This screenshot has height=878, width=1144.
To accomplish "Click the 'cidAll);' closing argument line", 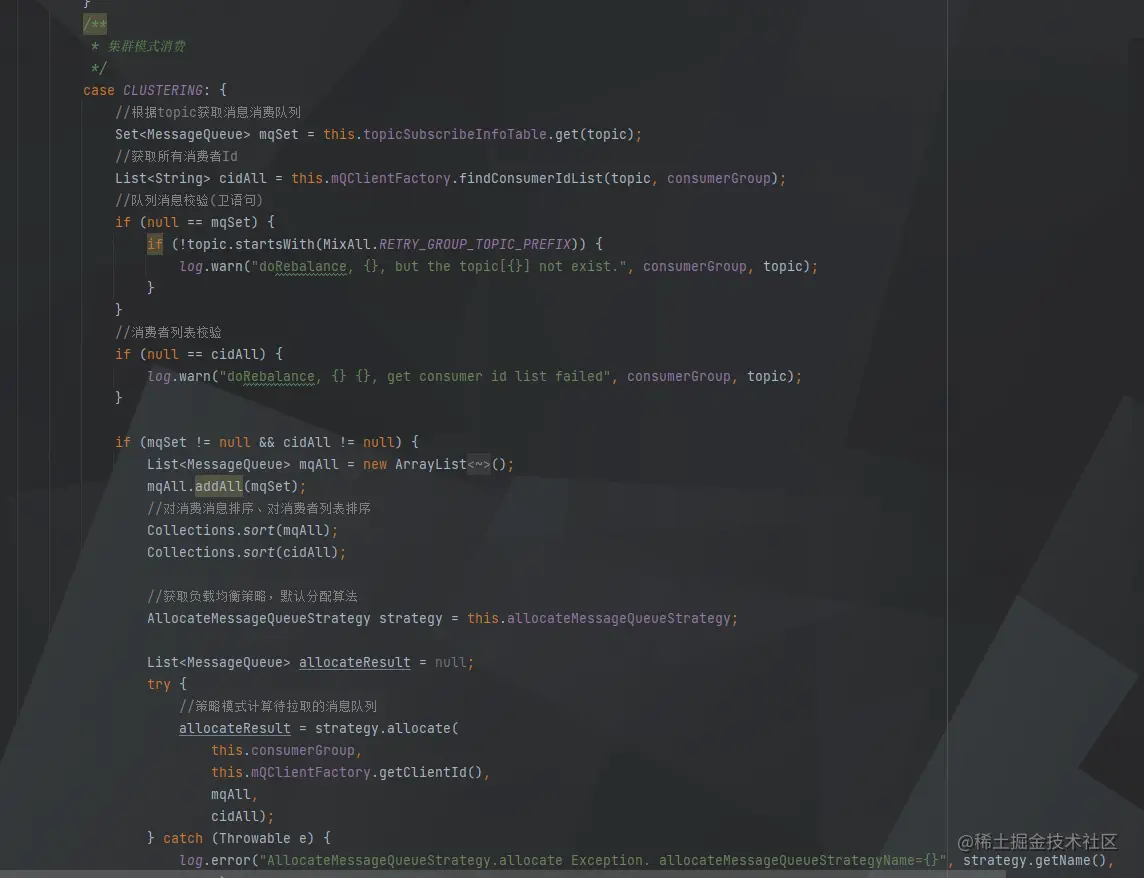I will (x=242, y=816).
